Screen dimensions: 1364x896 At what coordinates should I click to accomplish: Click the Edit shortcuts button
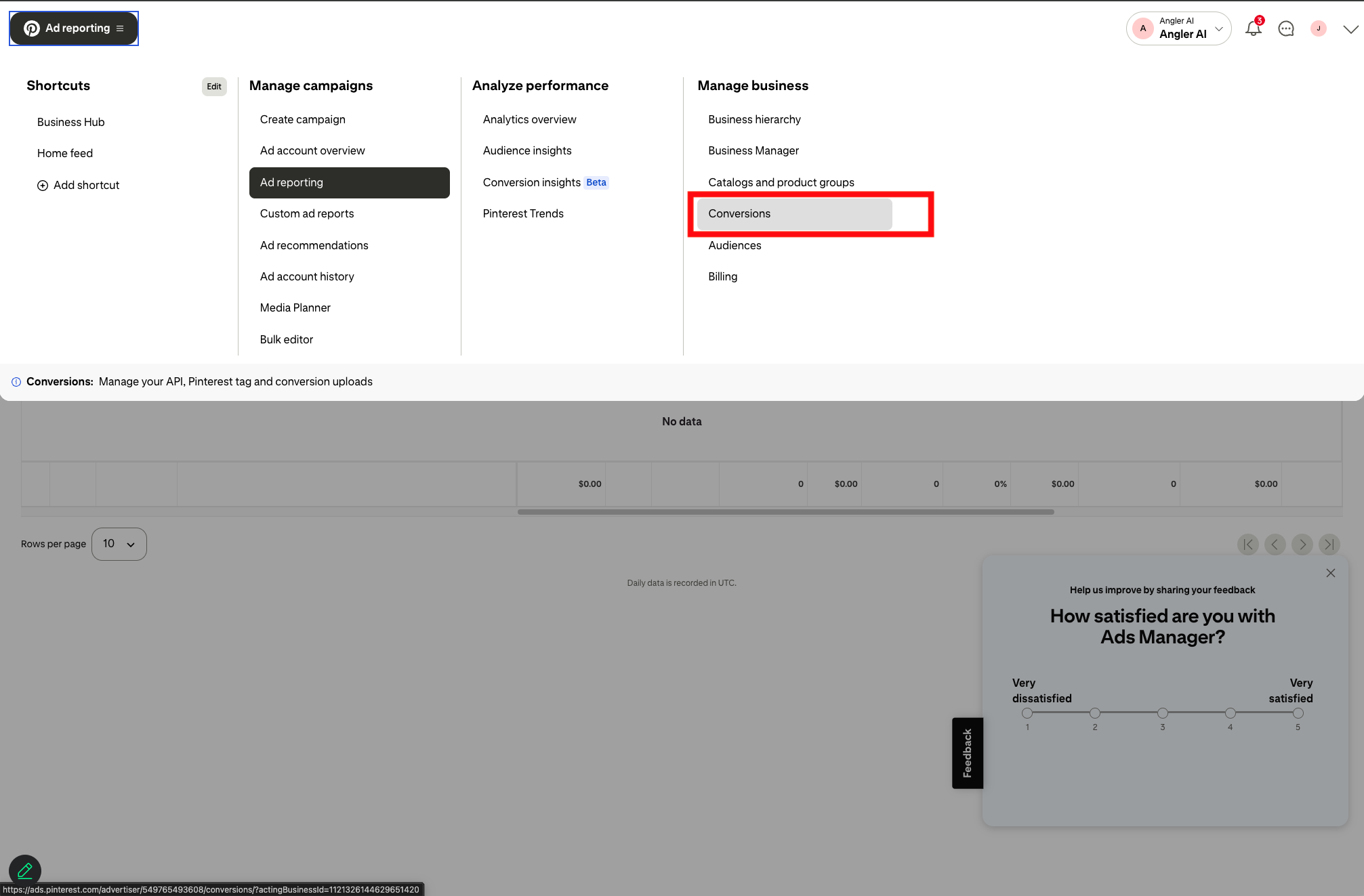214,86
